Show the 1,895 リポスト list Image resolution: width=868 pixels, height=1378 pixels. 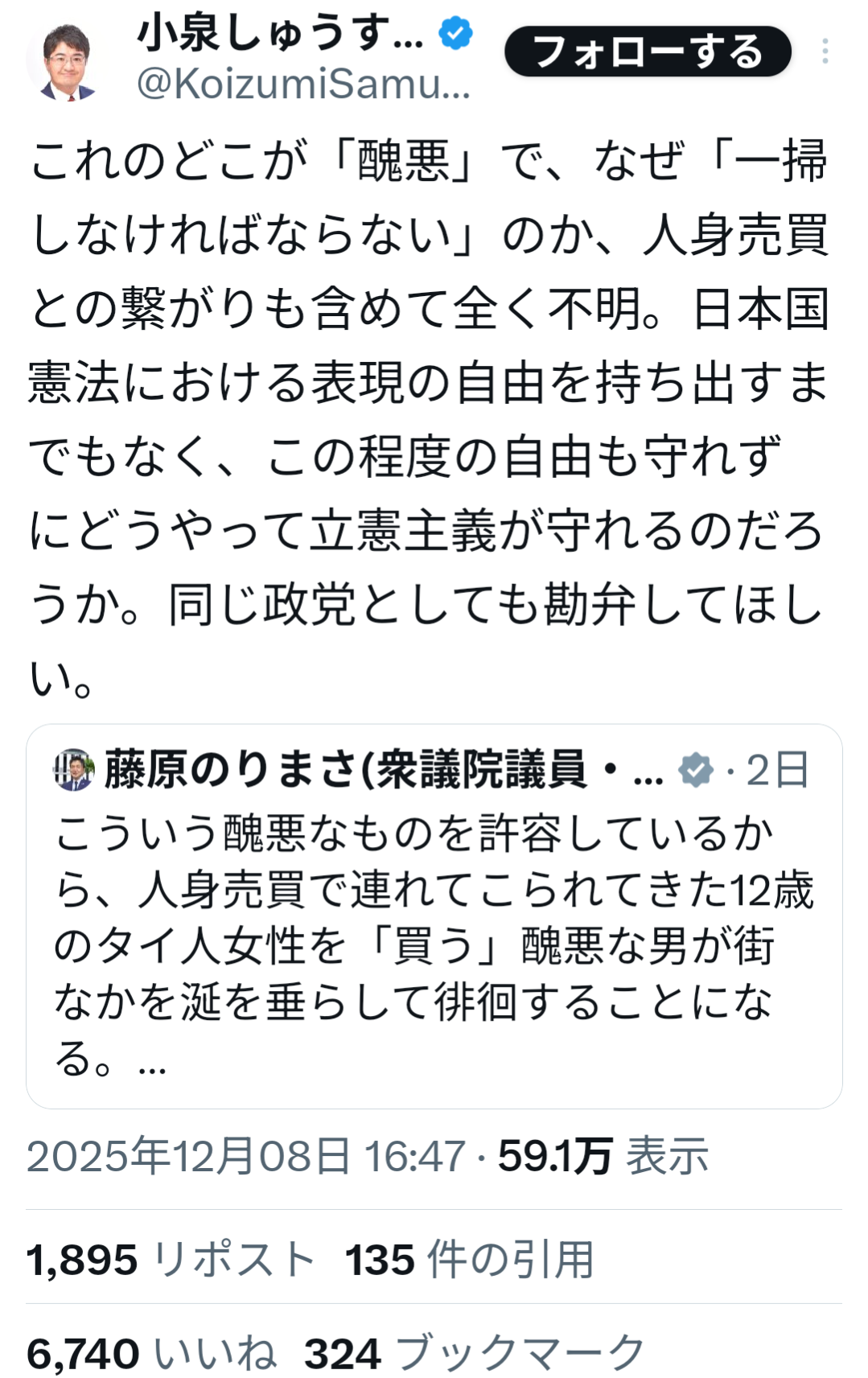tap(171, 1259)
